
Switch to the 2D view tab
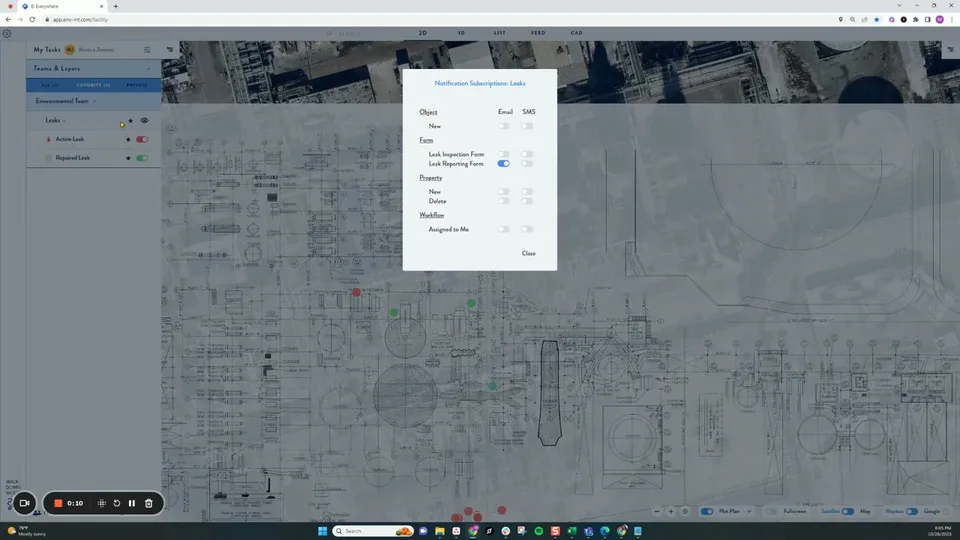pos(423,33)
